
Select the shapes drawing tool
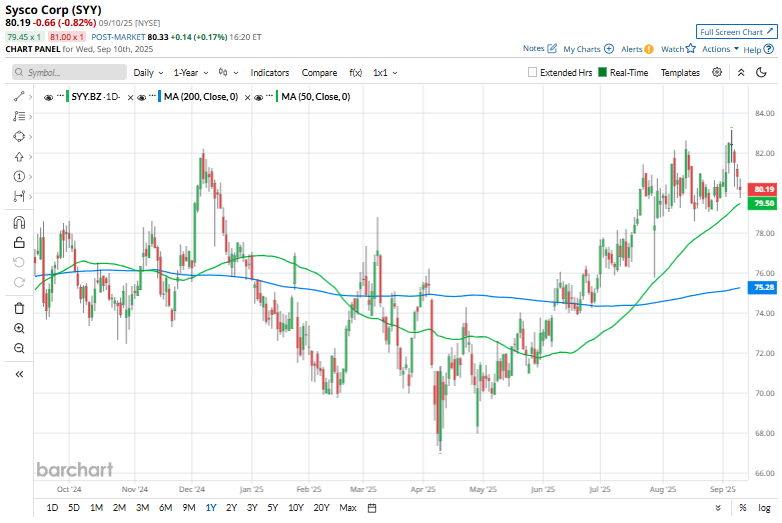click(19, 136)
